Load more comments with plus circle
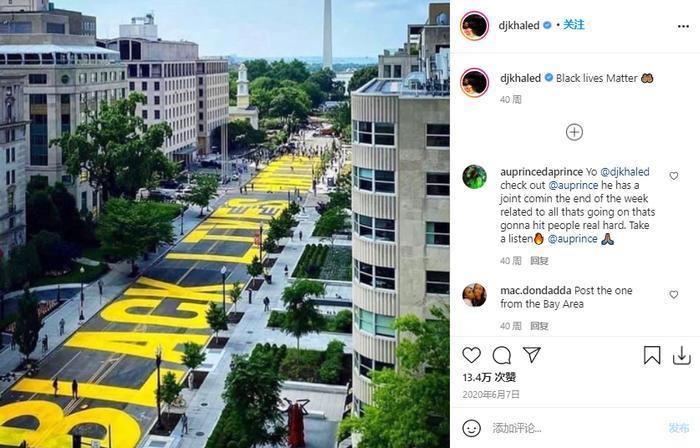Viewport: 700px width, 448px height. (574, 132)
